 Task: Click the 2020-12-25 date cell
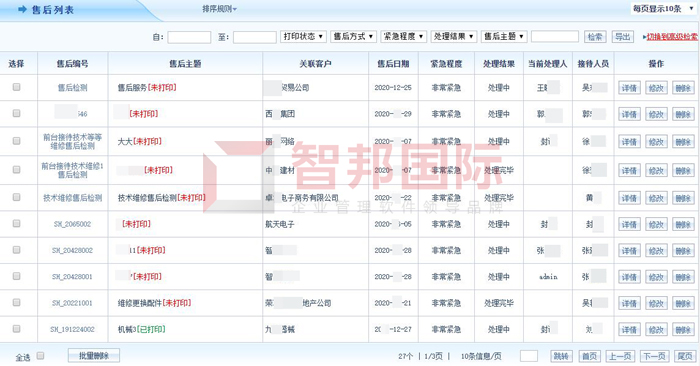tap(393, 88)
